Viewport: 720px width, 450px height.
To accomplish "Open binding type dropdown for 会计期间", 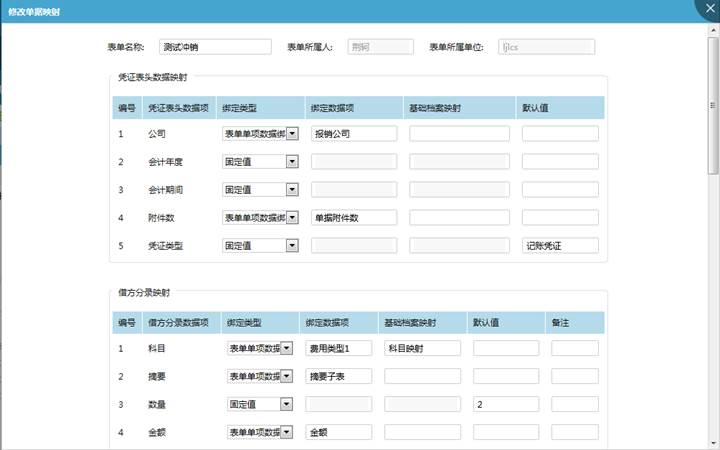I will click(292, 190).
